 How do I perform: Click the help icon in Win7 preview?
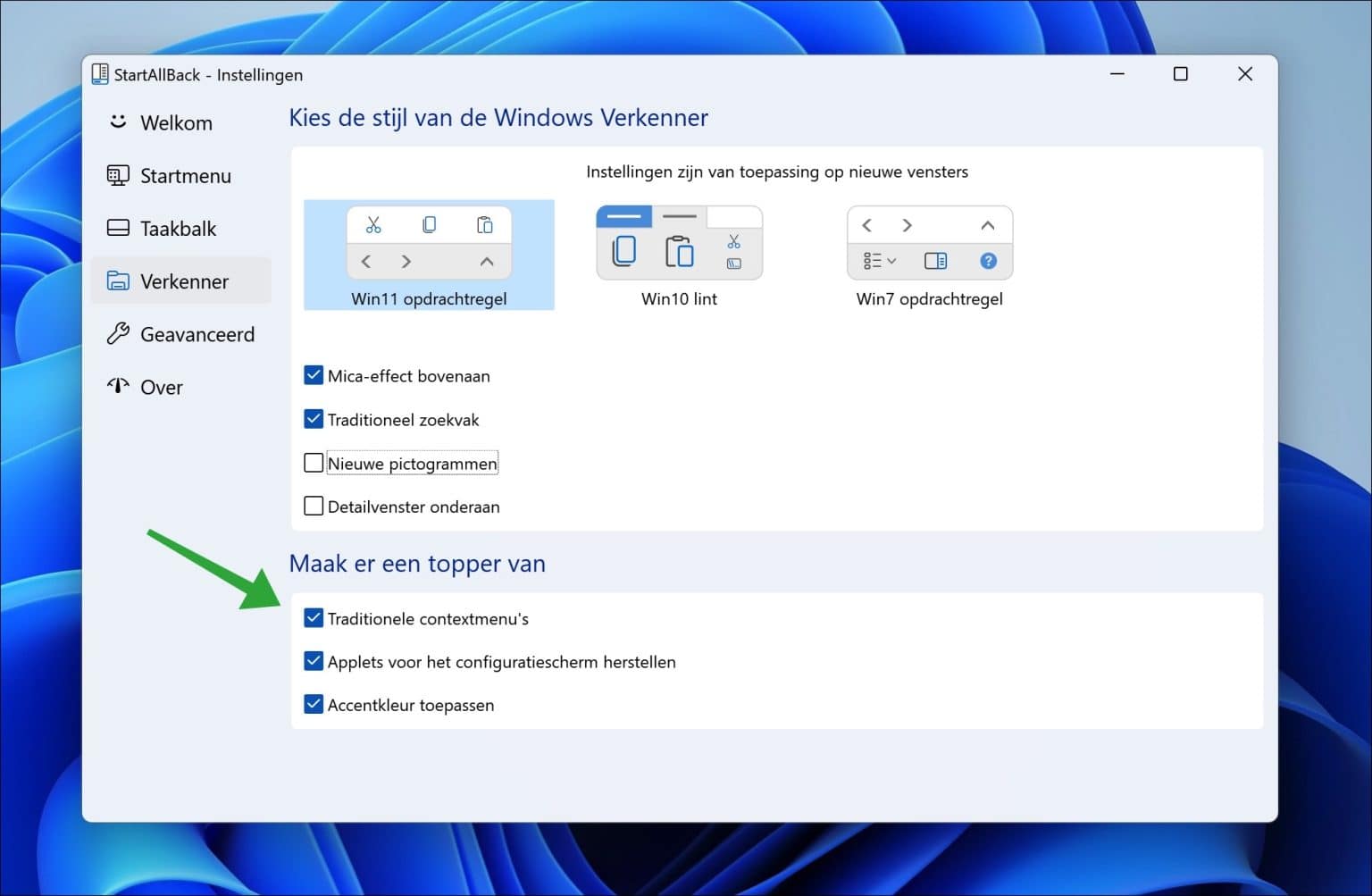[x=988, y=260]
